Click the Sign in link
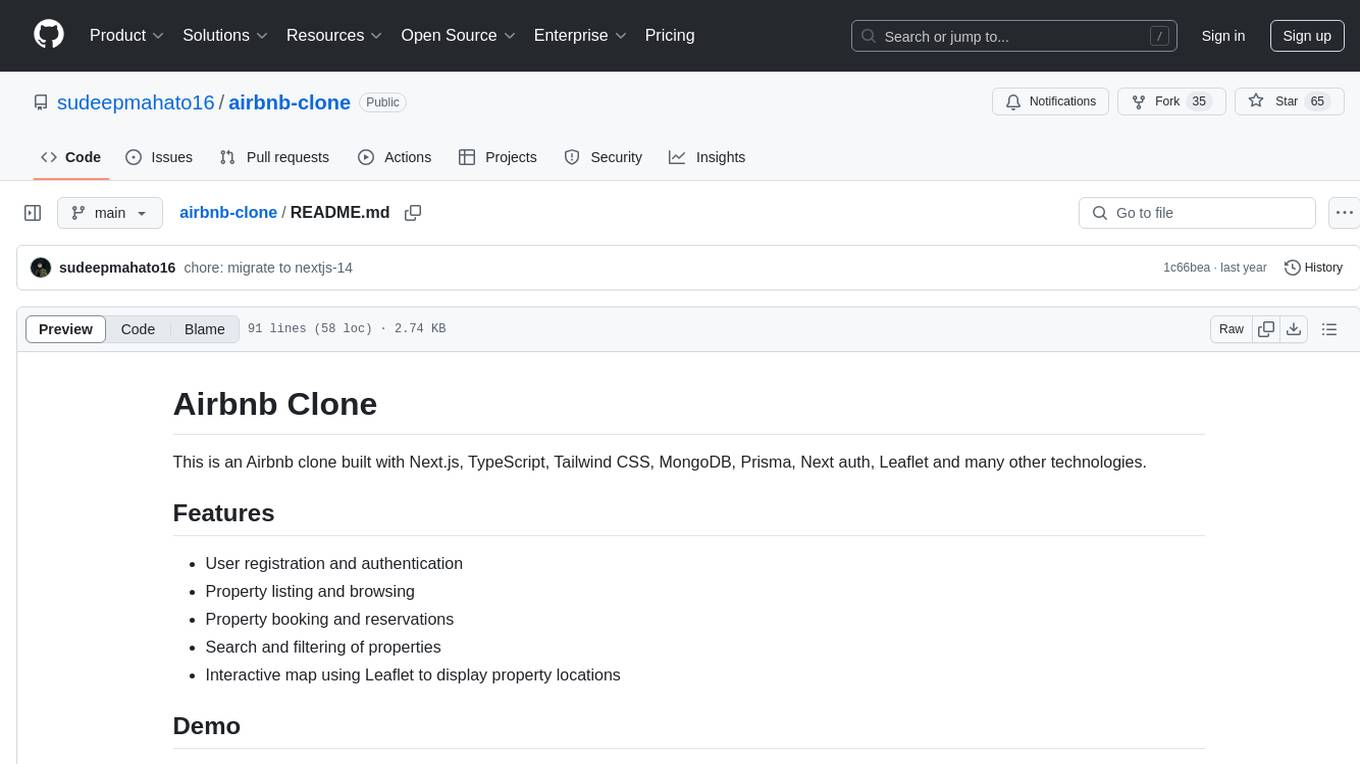1360x764 pixels. click(1223, 36)
